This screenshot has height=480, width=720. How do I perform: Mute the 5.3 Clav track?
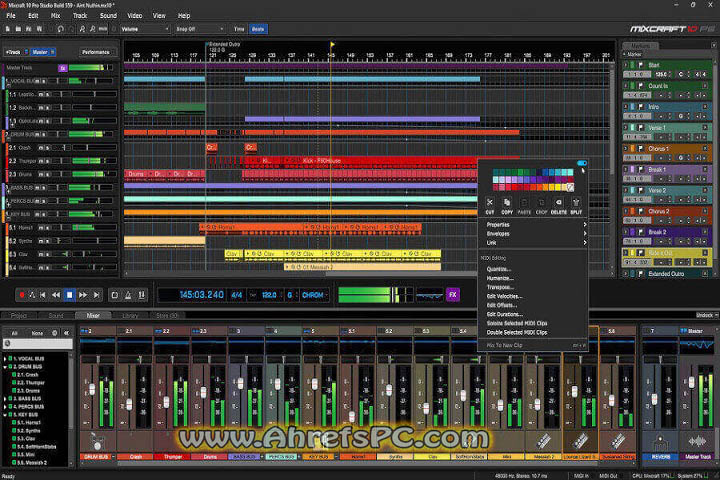(x=40, y=254)
